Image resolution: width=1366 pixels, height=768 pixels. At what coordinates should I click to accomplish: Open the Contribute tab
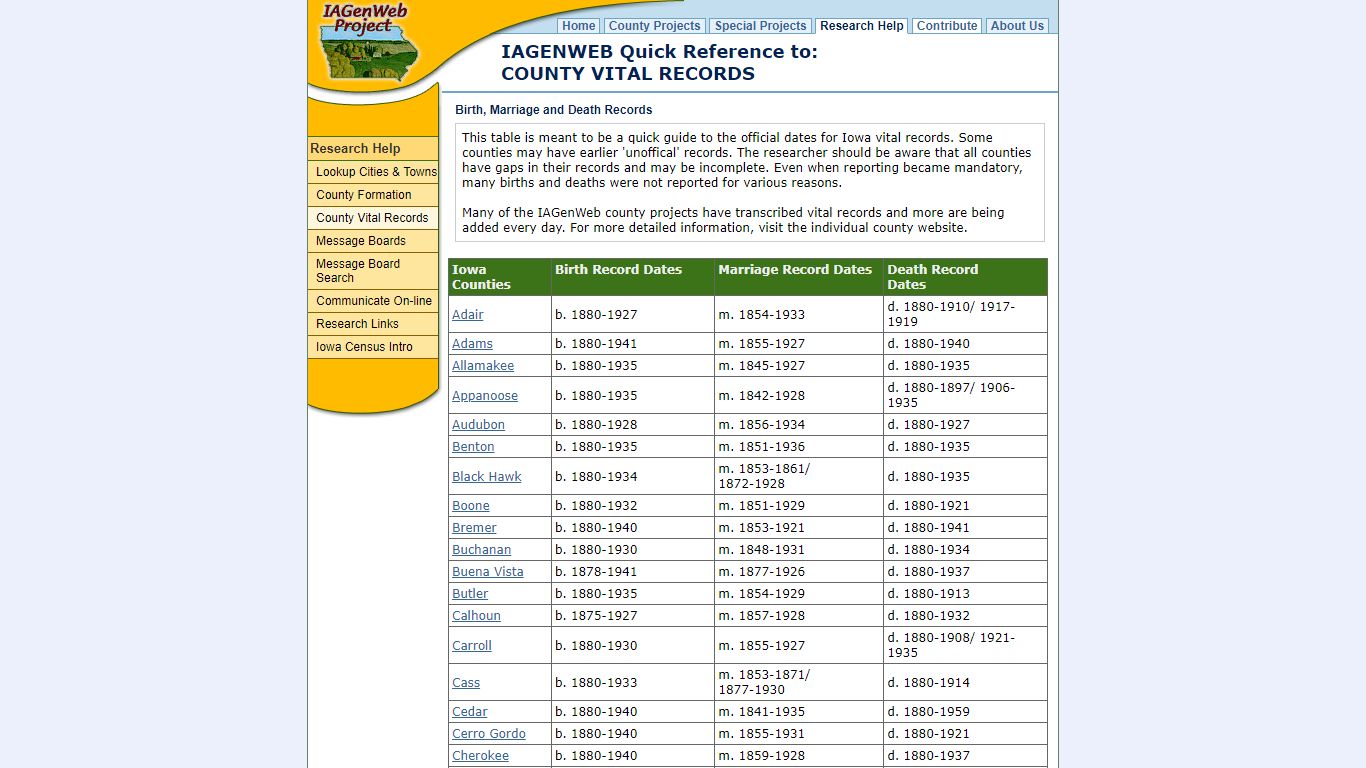[947, 26]
